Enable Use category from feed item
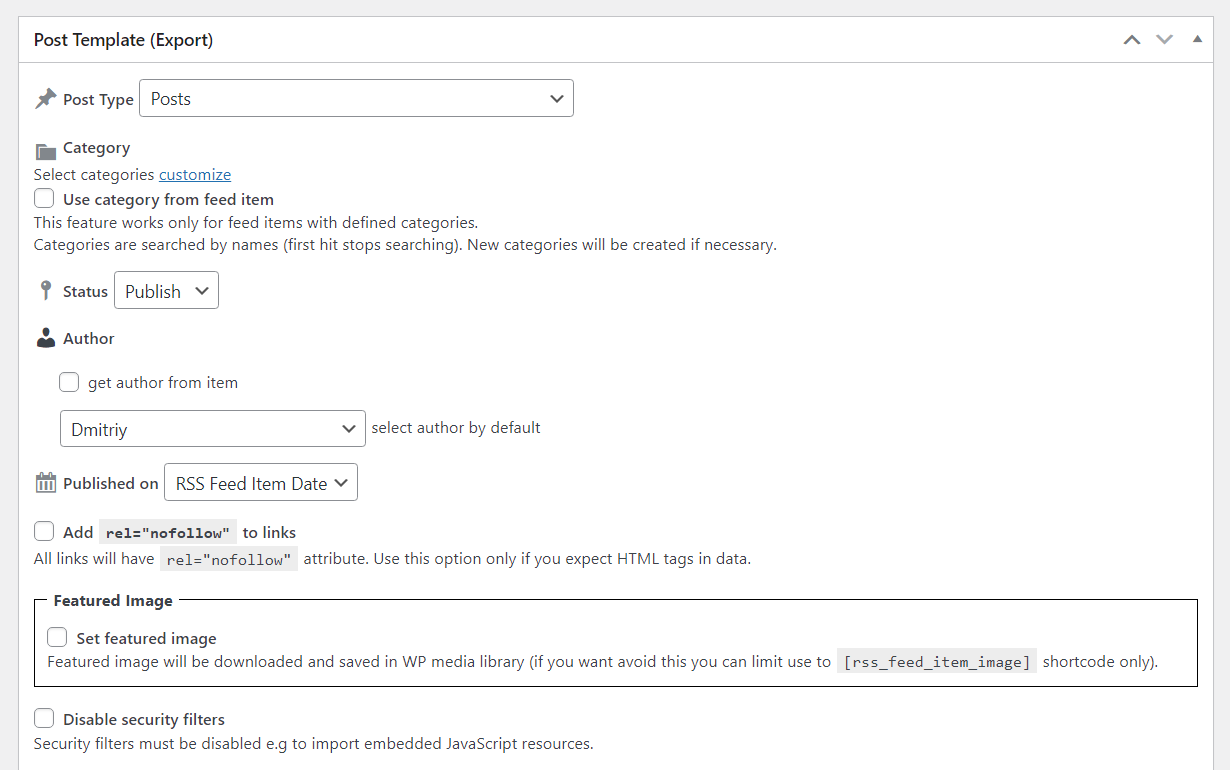This screenshot has height=770, width=1230. (44, 198)
